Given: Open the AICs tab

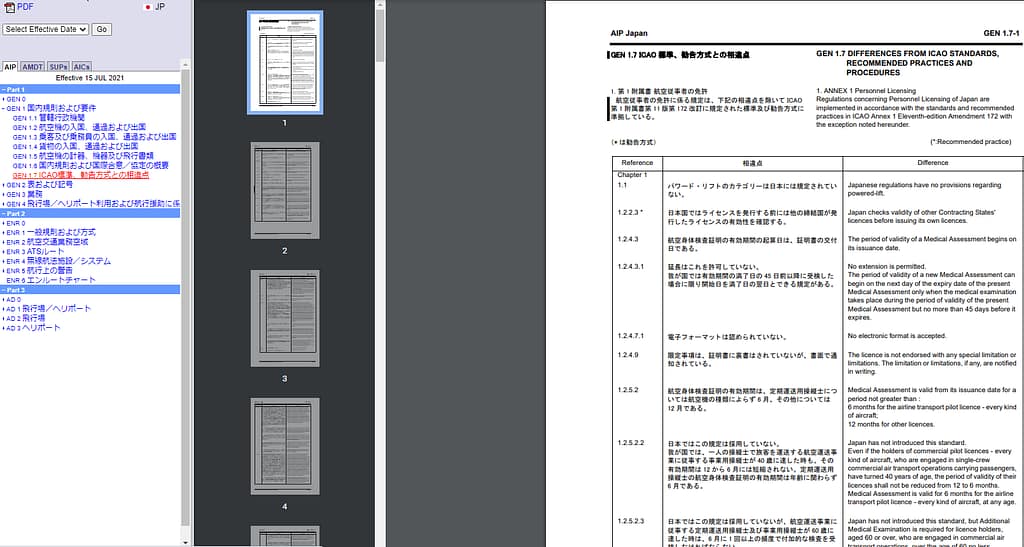Looking at the screenshot, I should point(82,66).
